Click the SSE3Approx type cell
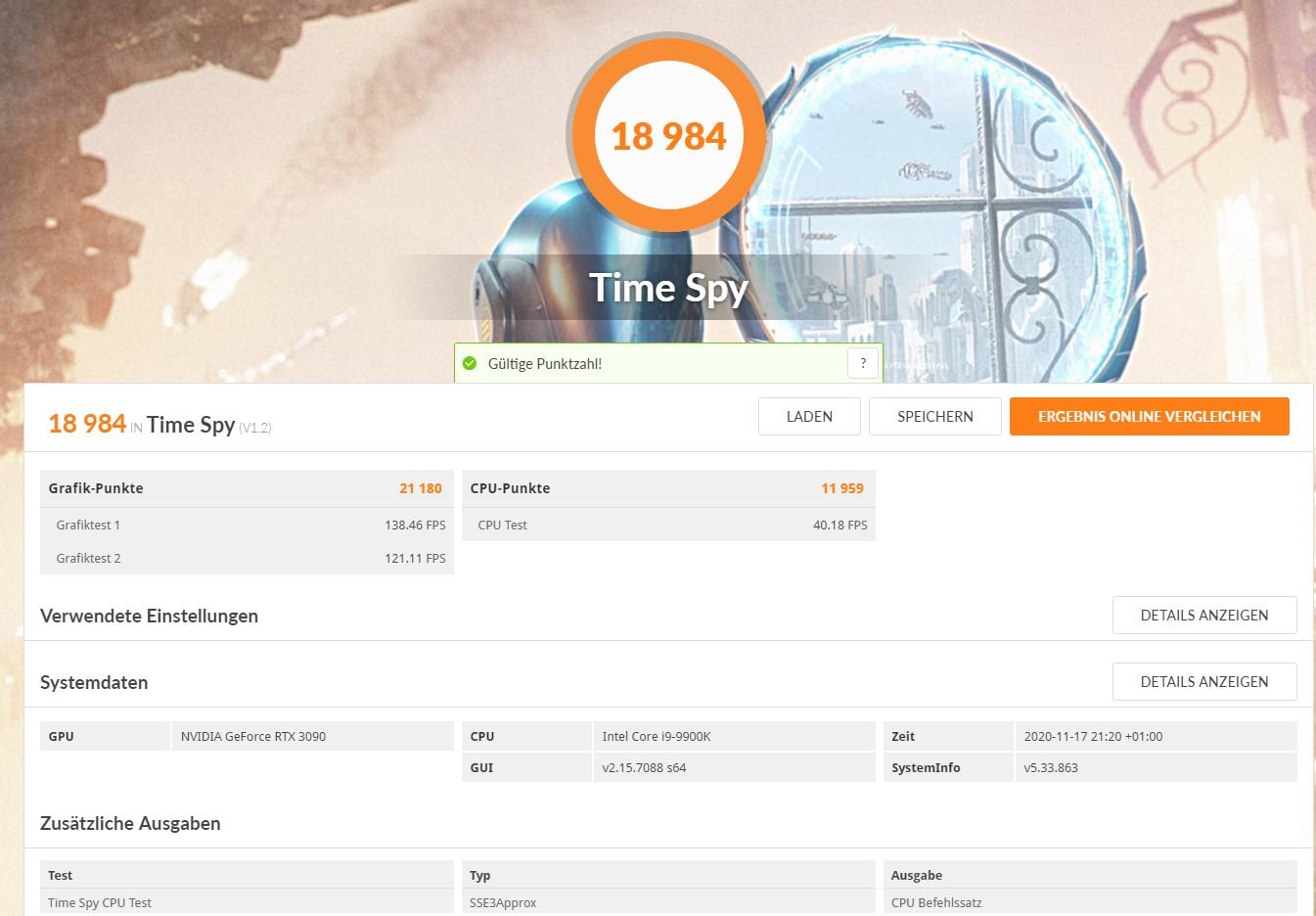This screenshot has height=916, width=1316. pyautogui.click(x=668, y=902)
